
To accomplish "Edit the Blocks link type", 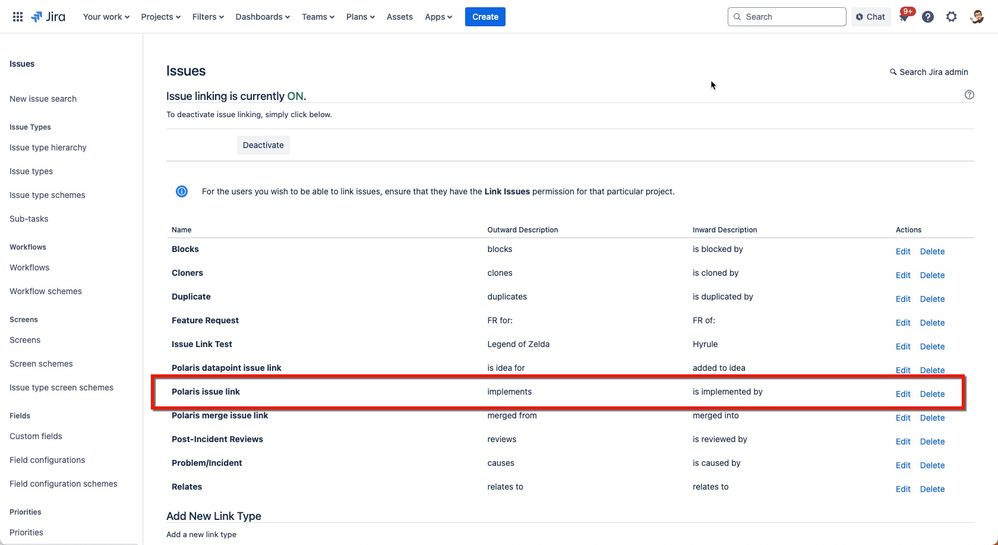I will pyautogui.click(x=903, y=251).
